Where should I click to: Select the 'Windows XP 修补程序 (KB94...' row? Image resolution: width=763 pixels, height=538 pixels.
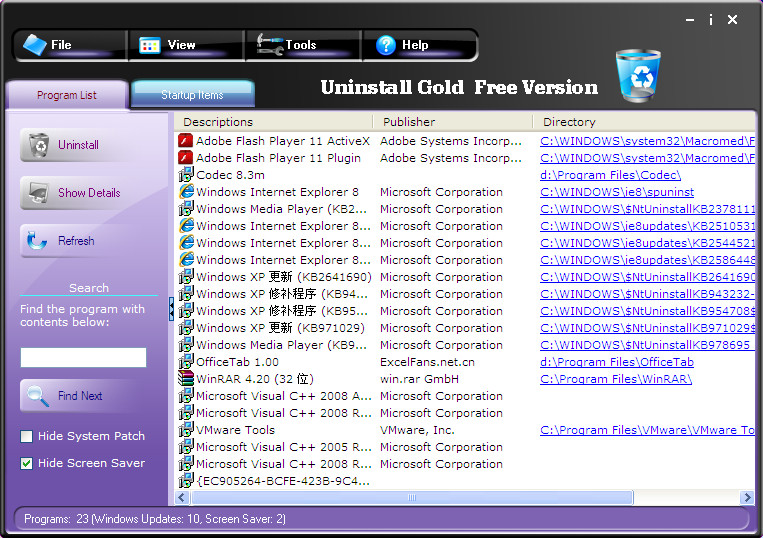click(x=465, y=294)
